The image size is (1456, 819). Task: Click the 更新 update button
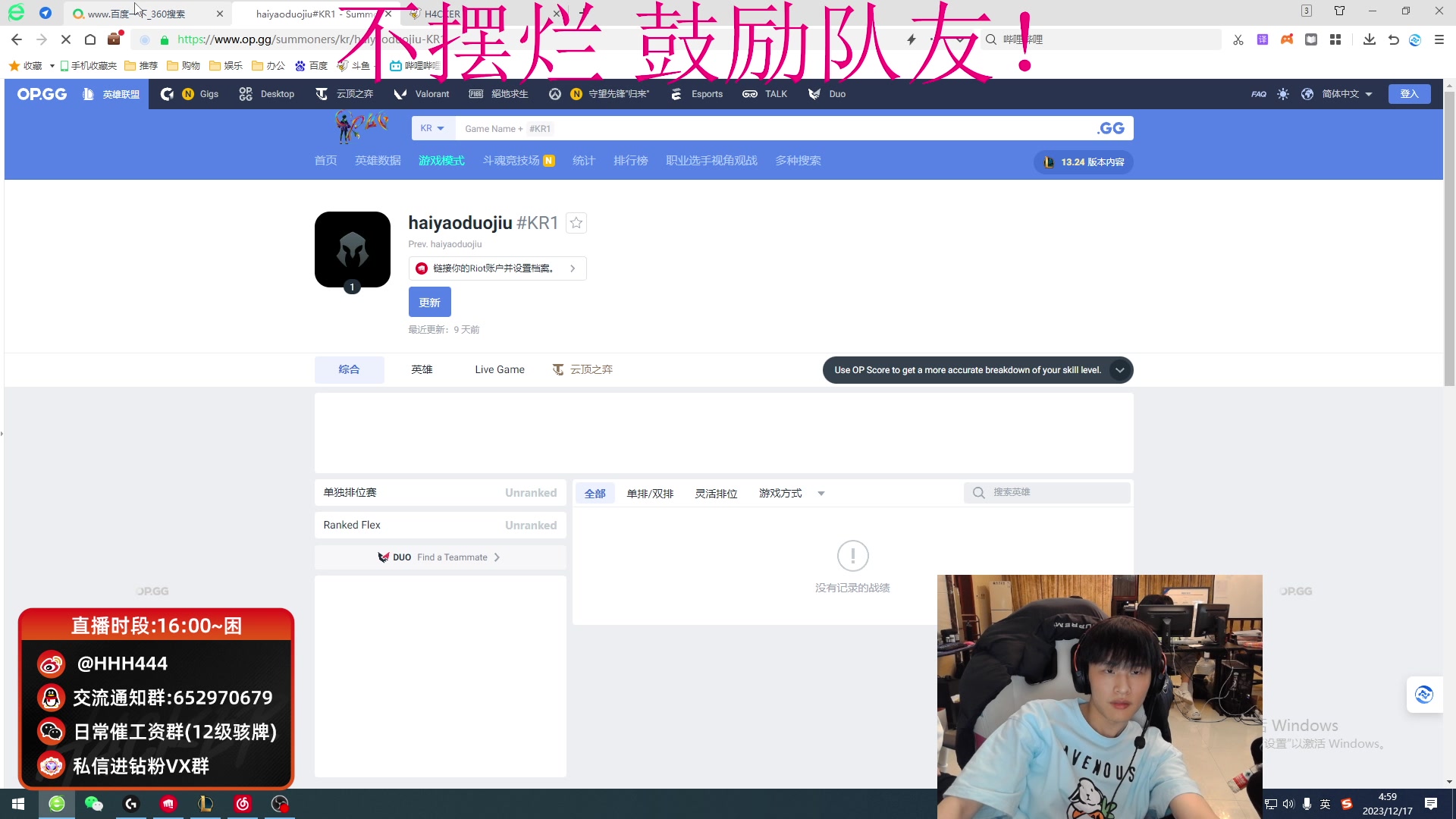point(430,302)
